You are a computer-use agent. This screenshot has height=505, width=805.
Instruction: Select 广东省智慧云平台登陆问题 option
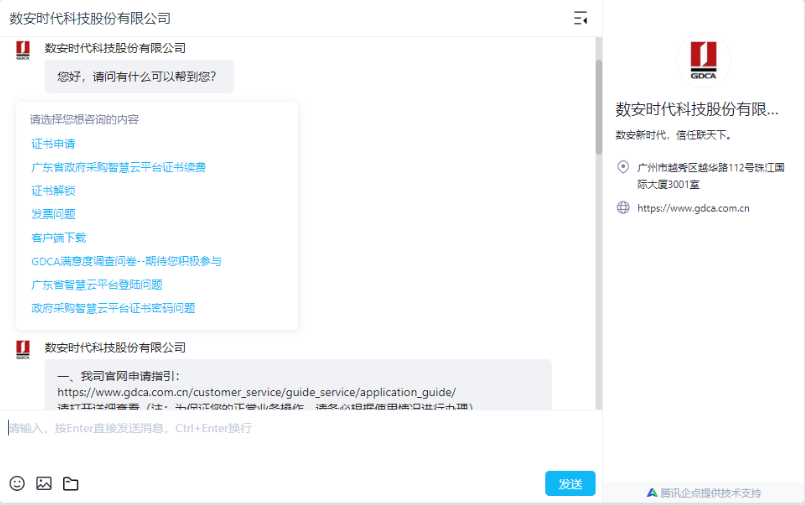click(97, 285)
